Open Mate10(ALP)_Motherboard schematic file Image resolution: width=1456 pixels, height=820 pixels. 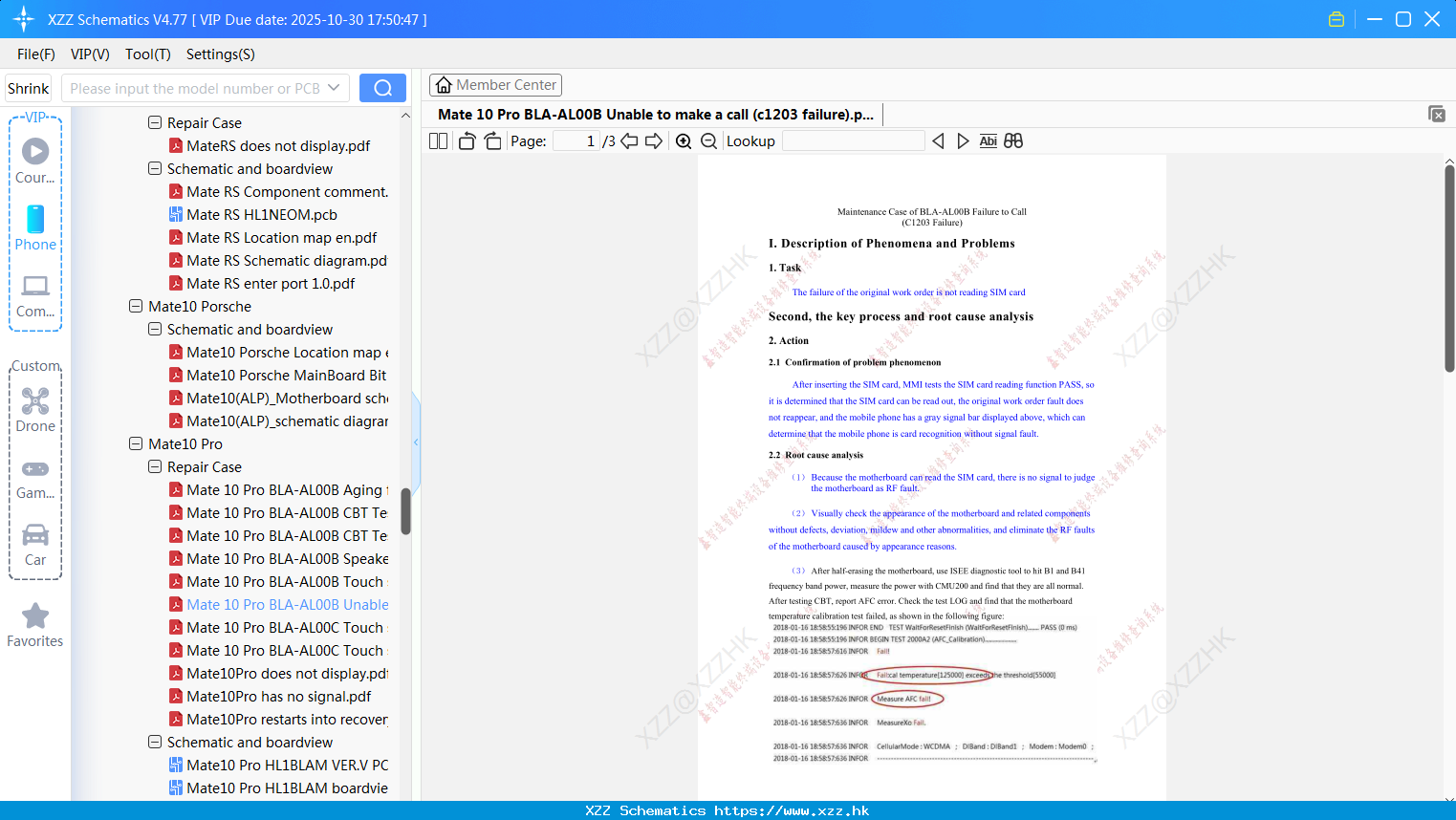click(x=279, y=399)
